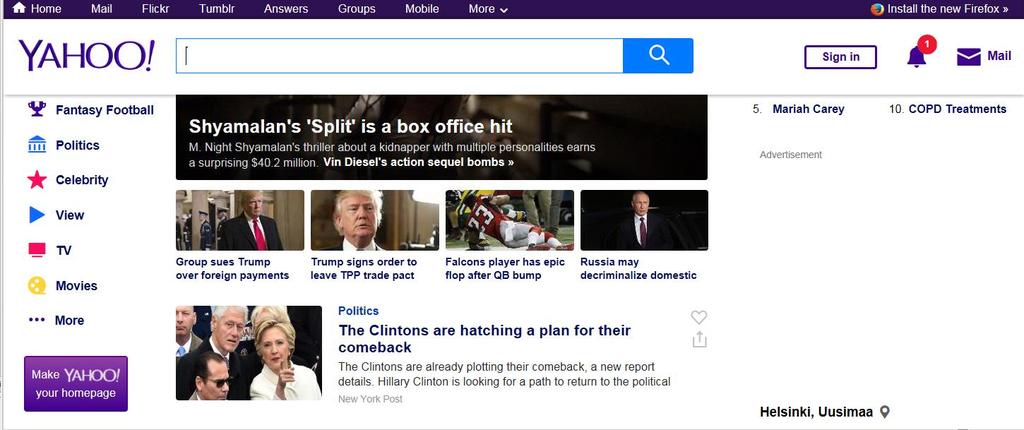Click Mail text beside envelope icon
The width and height of the screenshot is (1024, 430).
pos(999,56)
